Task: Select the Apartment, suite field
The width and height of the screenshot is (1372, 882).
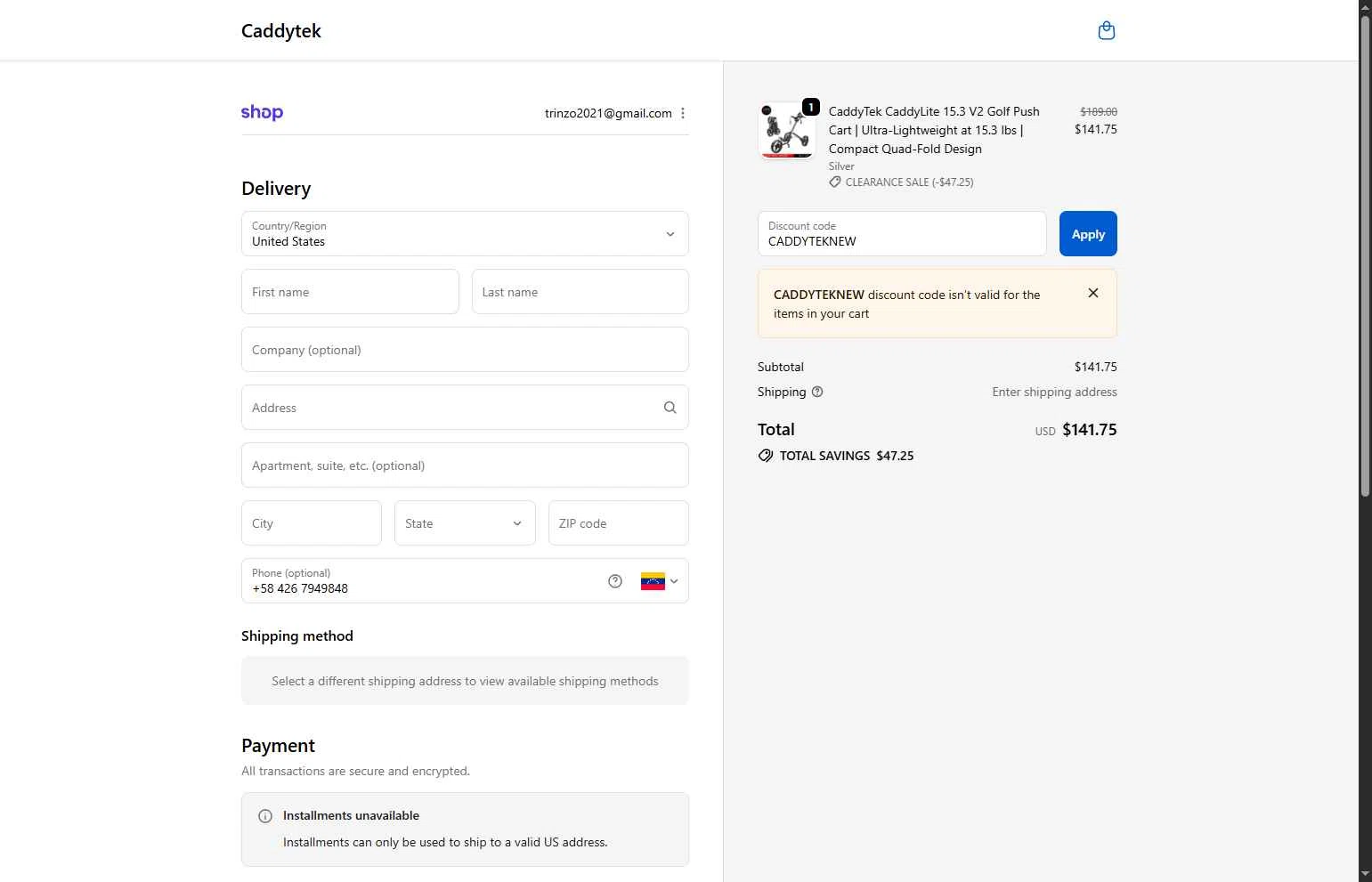Action: click(x=465, y=465)
